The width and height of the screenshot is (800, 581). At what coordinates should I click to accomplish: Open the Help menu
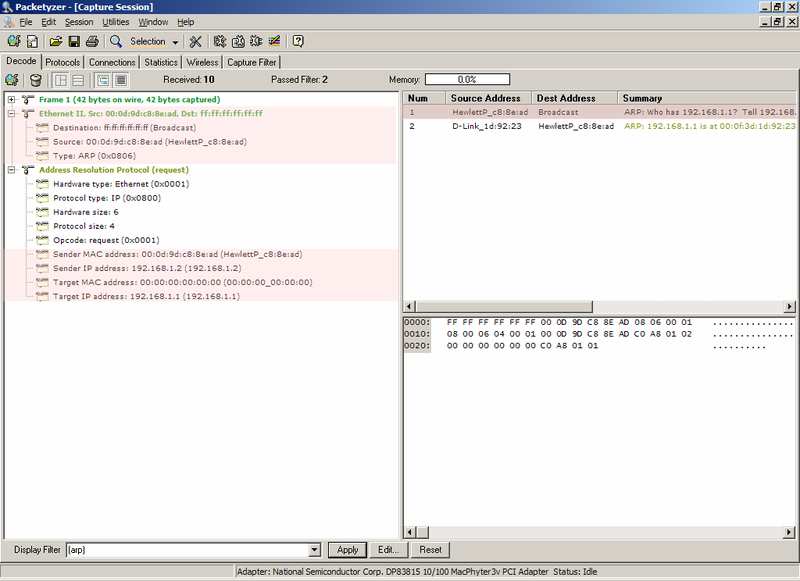click(186, 22)
